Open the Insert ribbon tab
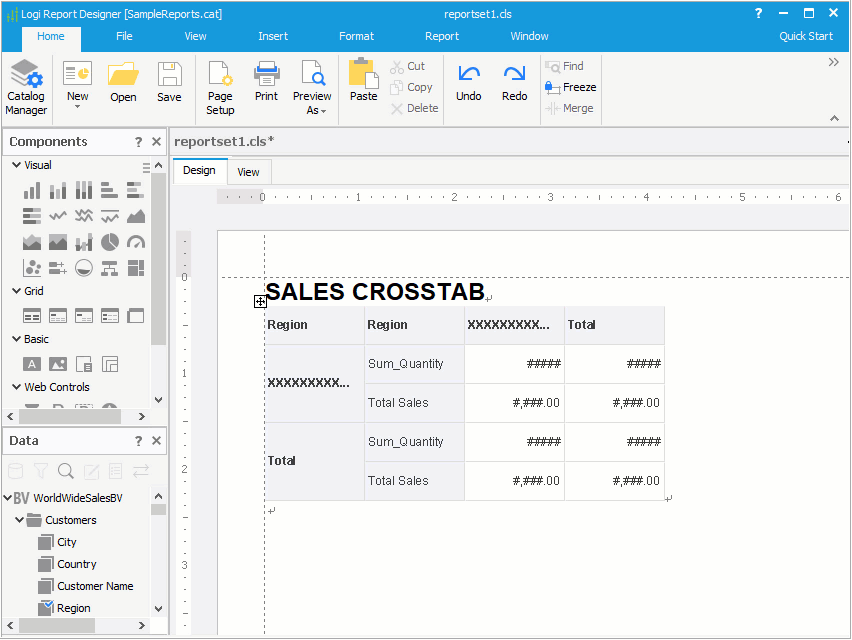 point(273,36)
